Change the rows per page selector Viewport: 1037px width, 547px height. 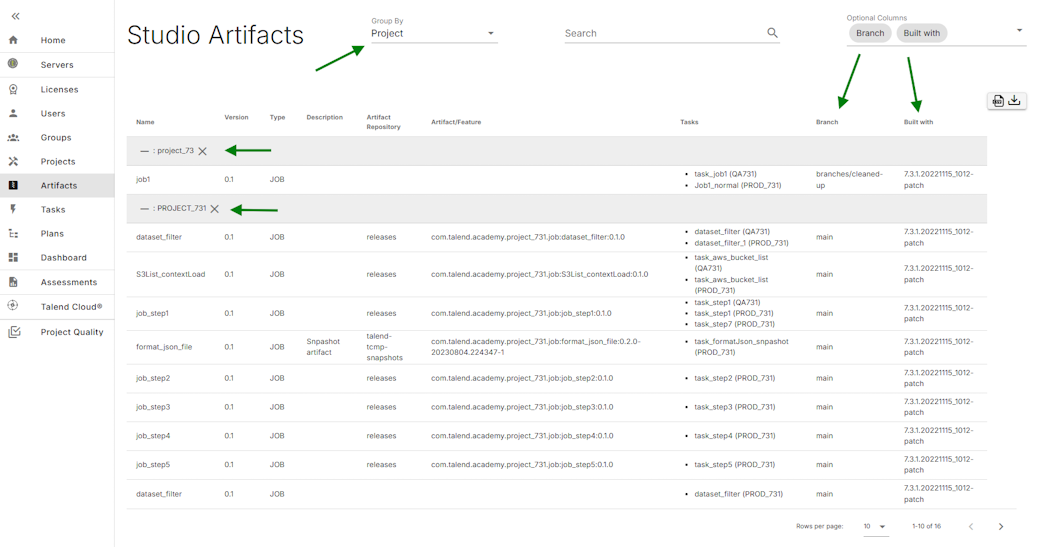875,526
